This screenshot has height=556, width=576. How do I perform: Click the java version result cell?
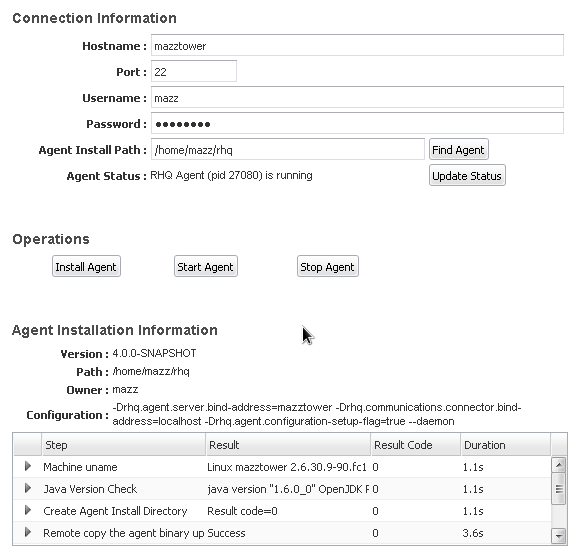[288, 489]
